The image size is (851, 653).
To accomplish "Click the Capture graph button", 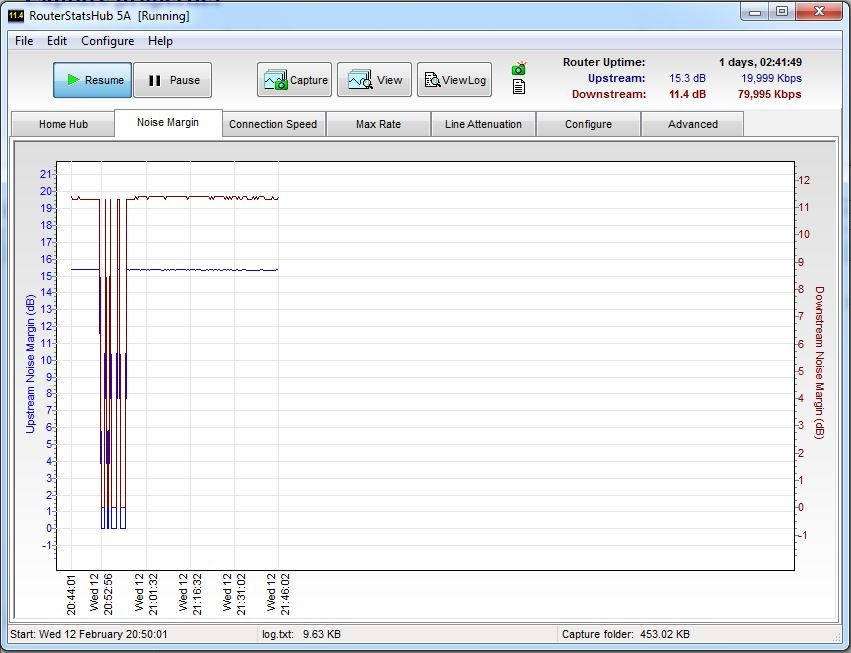I will pos(294,80).
